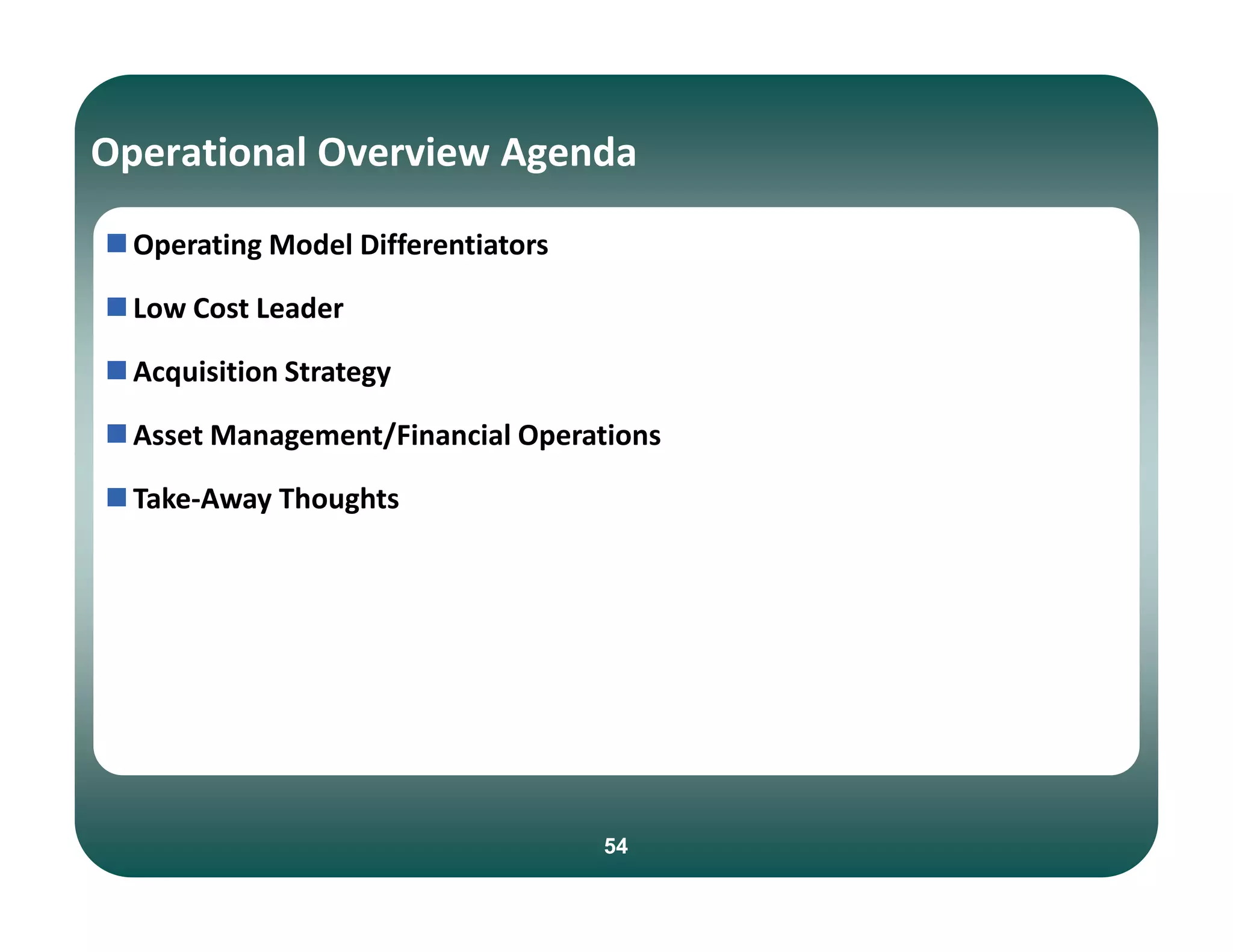Click the word Leader in second bullet

point(300,309)
